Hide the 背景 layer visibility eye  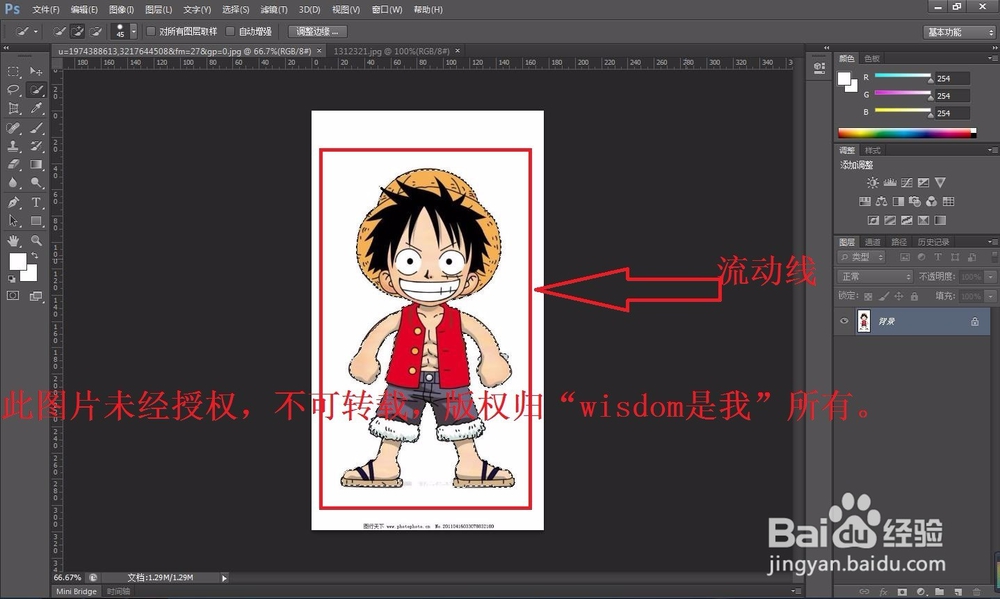pyautogui.click(x=843, y=321)
